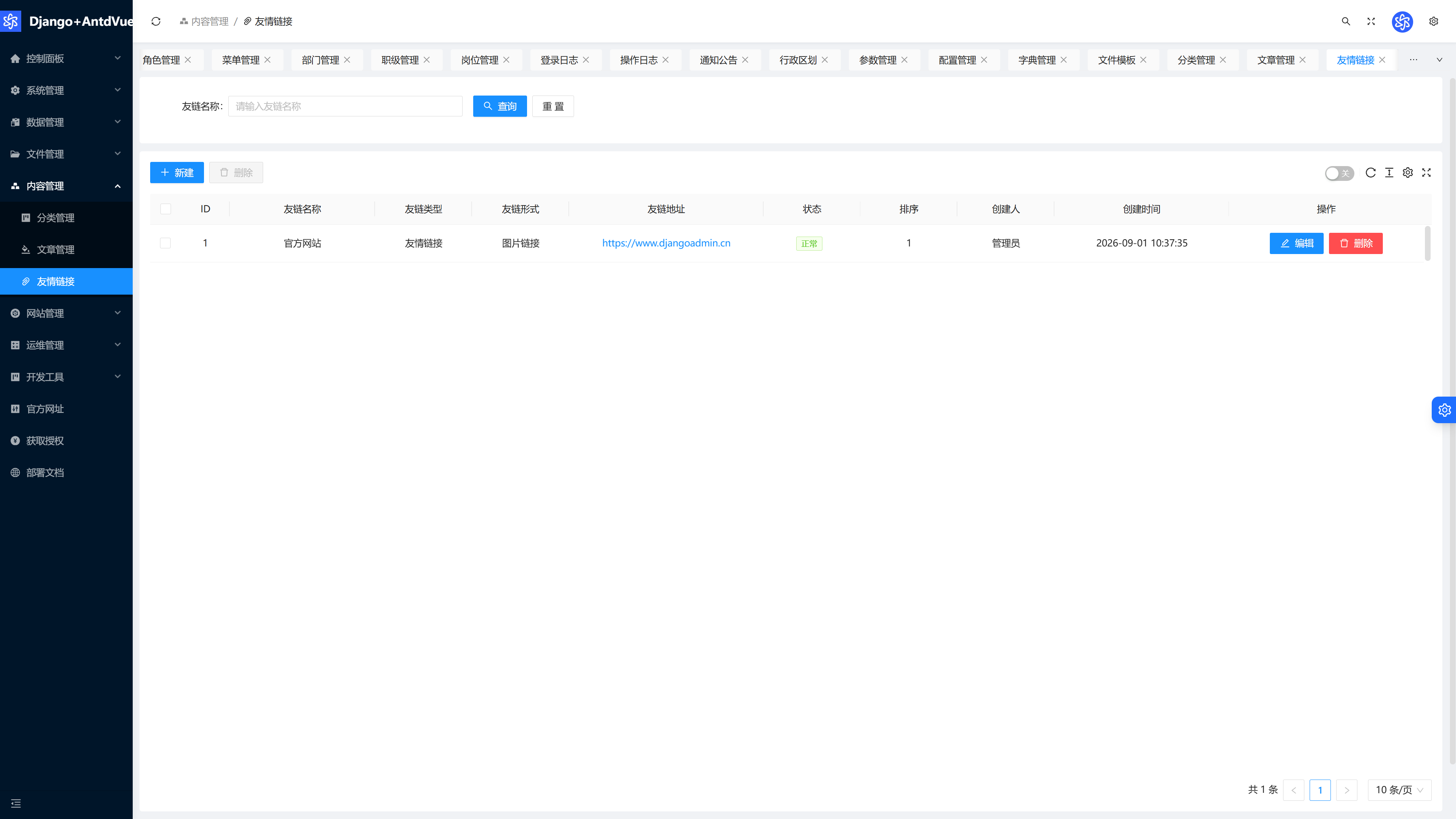Collapse the sidebar with the bottom-left menu icon
Image resolution: width=1456 pixels, height=819 pixels.
point(16,803)
